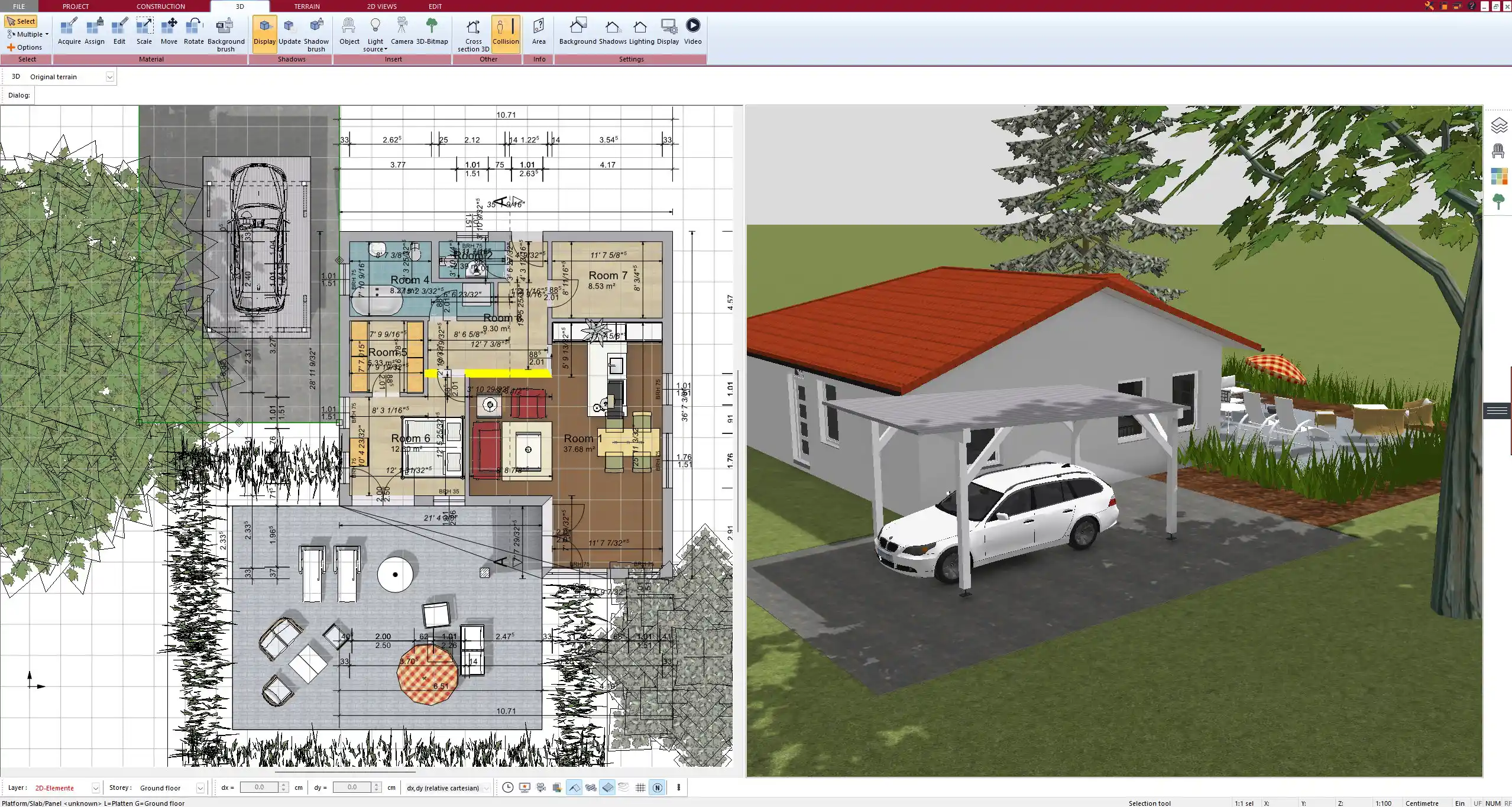Expand the Original terrain dropdown
1512x807 pixels.
point(109,77)
